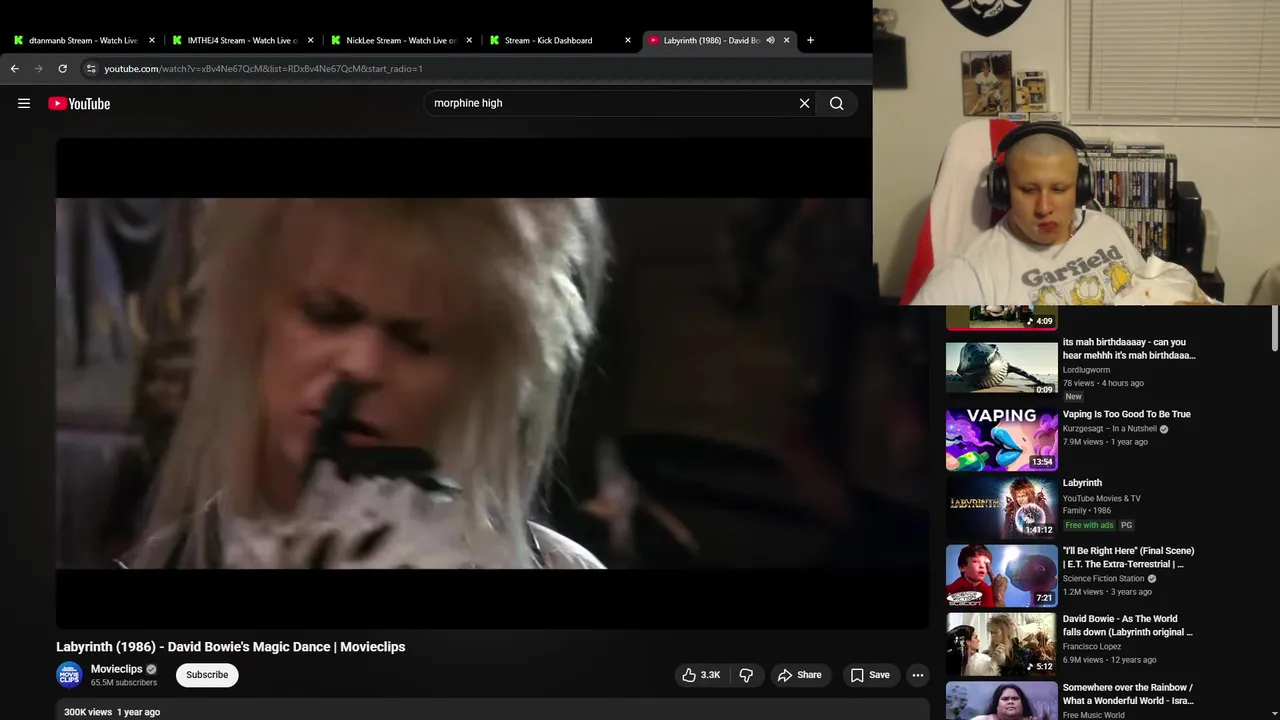The image size is (1280, 720).
Task: Save the video to a playlist
Action: (870, 675)
